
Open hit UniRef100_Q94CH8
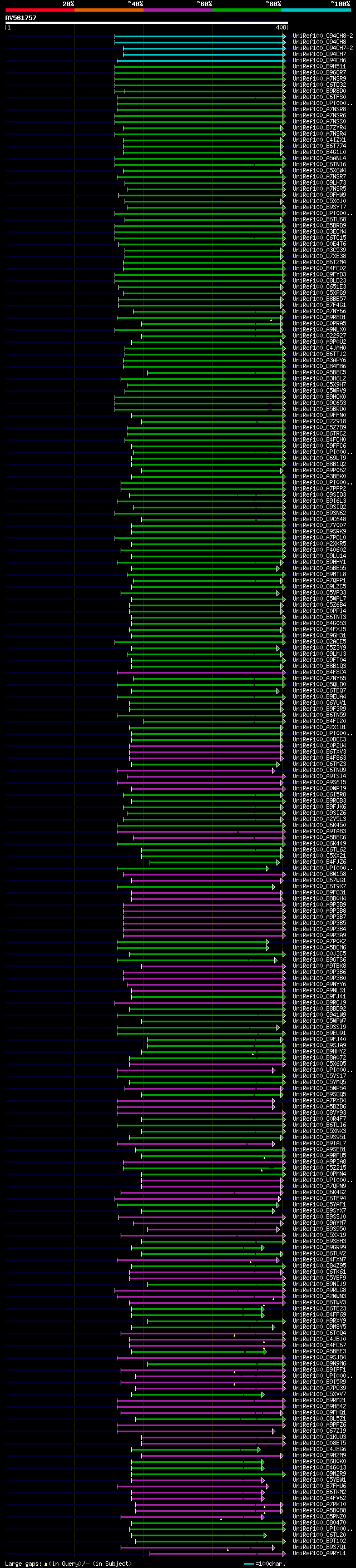pyautogui.click(x=319, y=42)
